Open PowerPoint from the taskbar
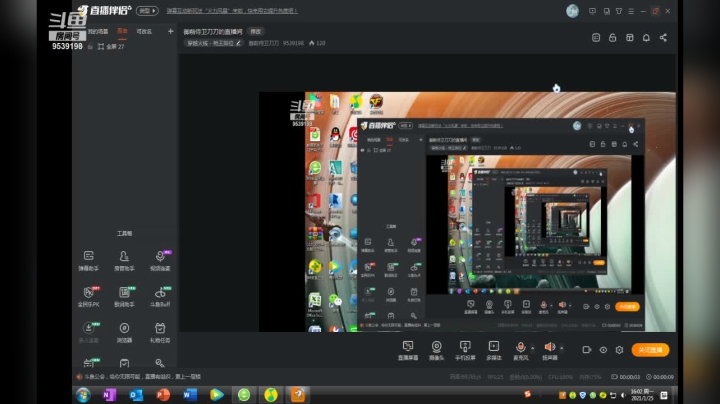Screen dimensions: 720x404 pos(163,395)
